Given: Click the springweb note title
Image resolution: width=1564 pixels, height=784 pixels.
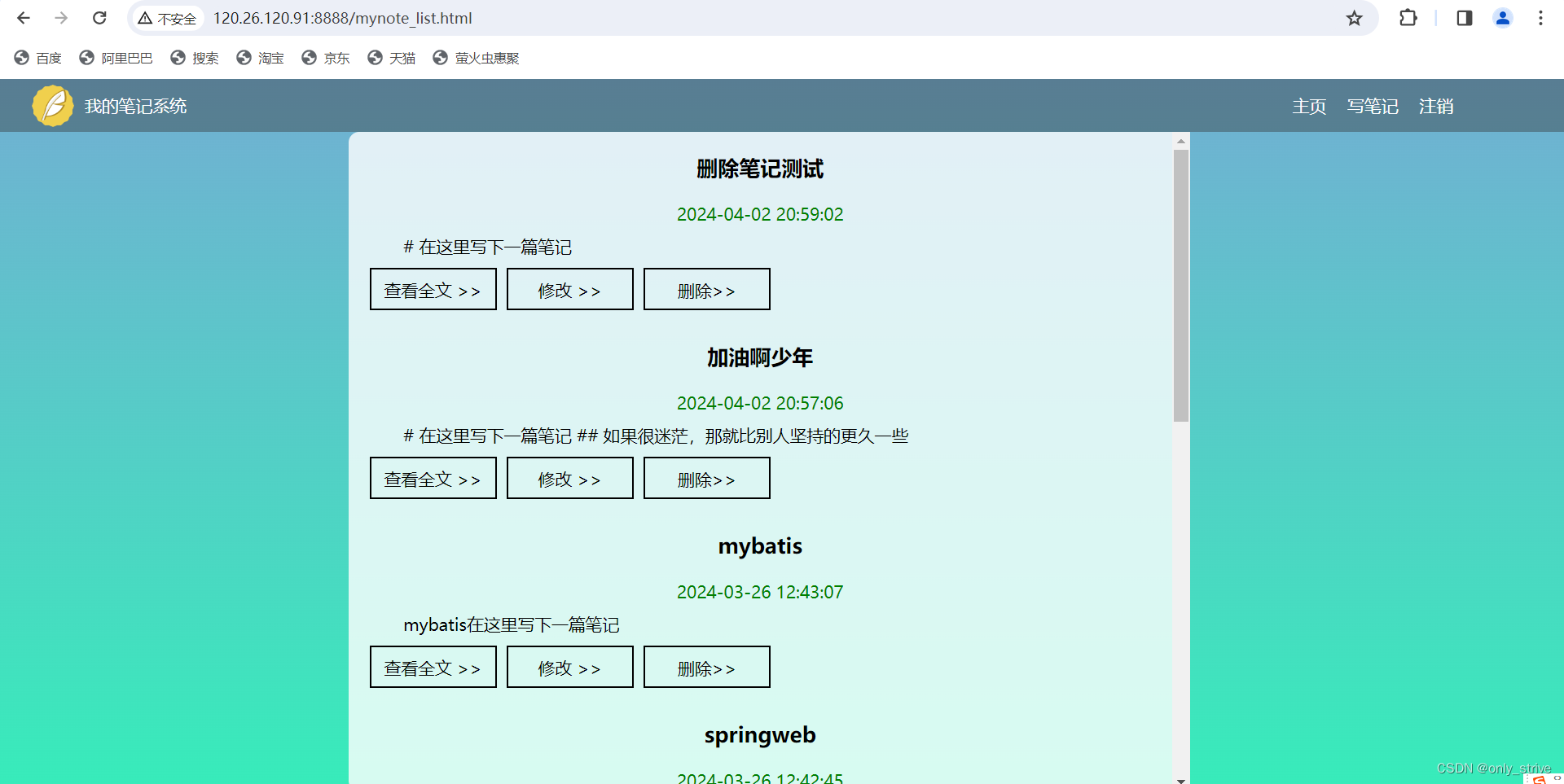Looking at the screenshot, I should click(x=760, y=735).
